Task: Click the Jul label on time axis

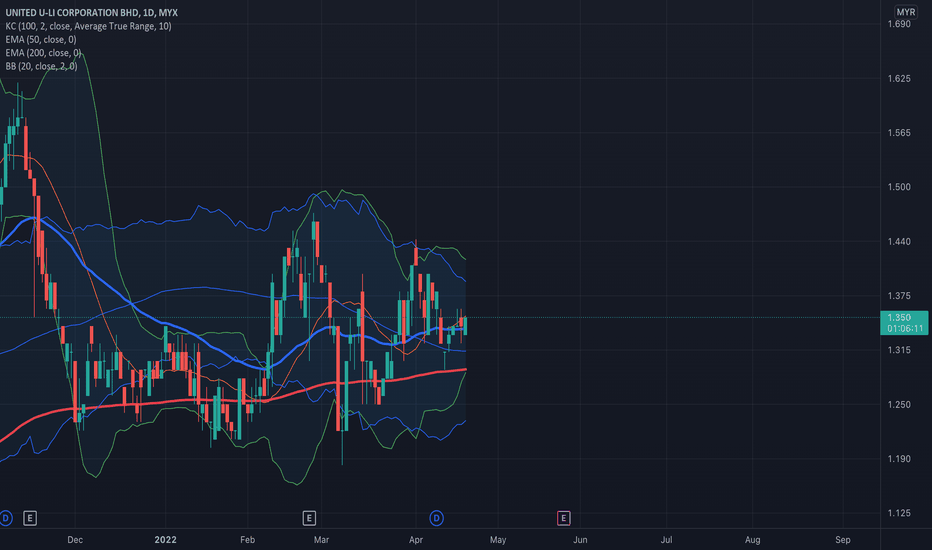Action: (x=666, y=540)
